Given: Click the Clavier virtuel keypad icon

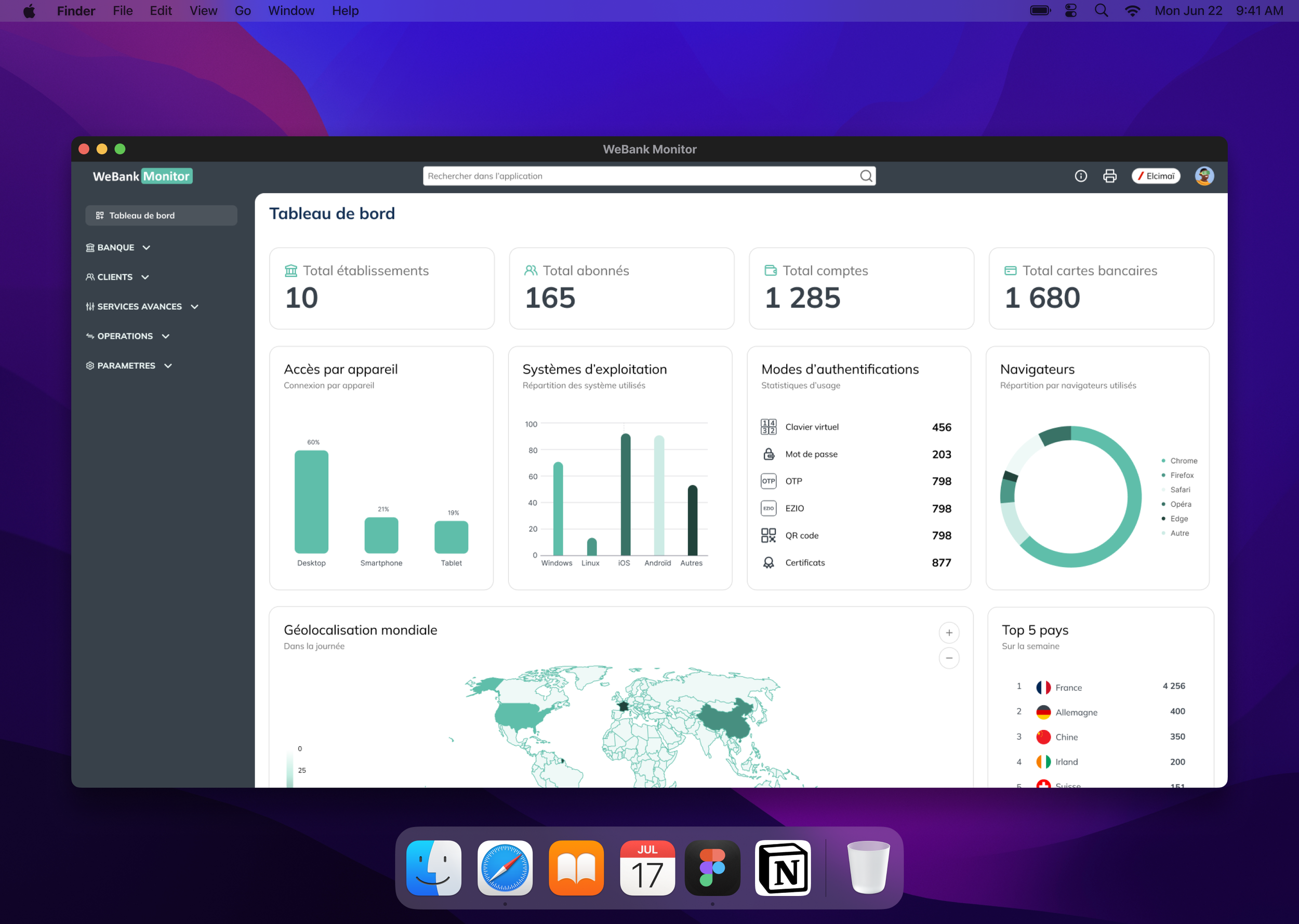Looking at the screenshot, I should coord(768,427).
